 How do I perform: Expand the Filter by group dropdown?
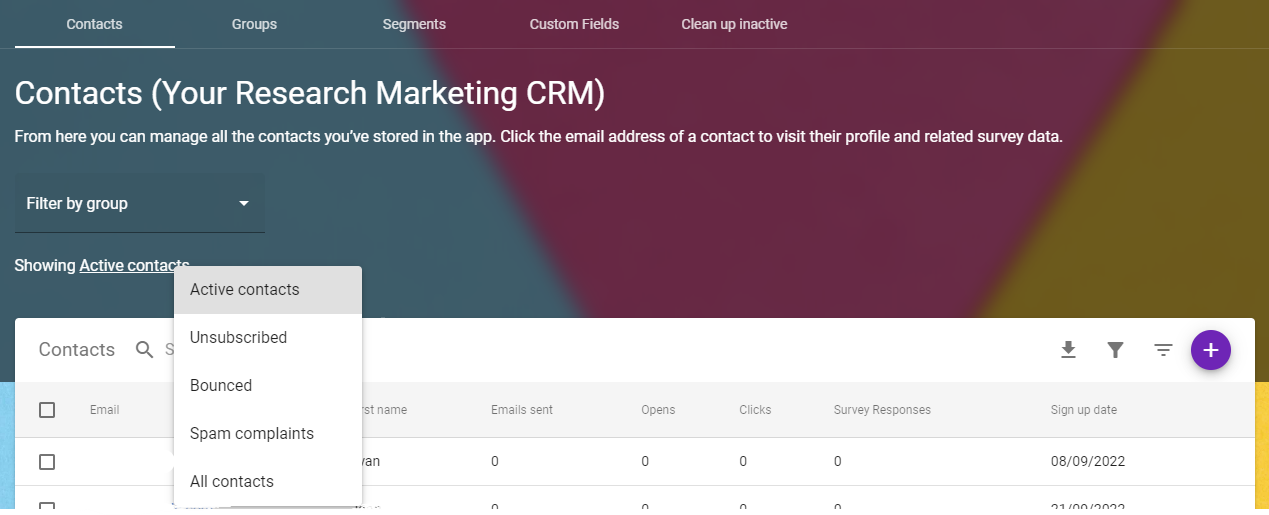point(140,204)
